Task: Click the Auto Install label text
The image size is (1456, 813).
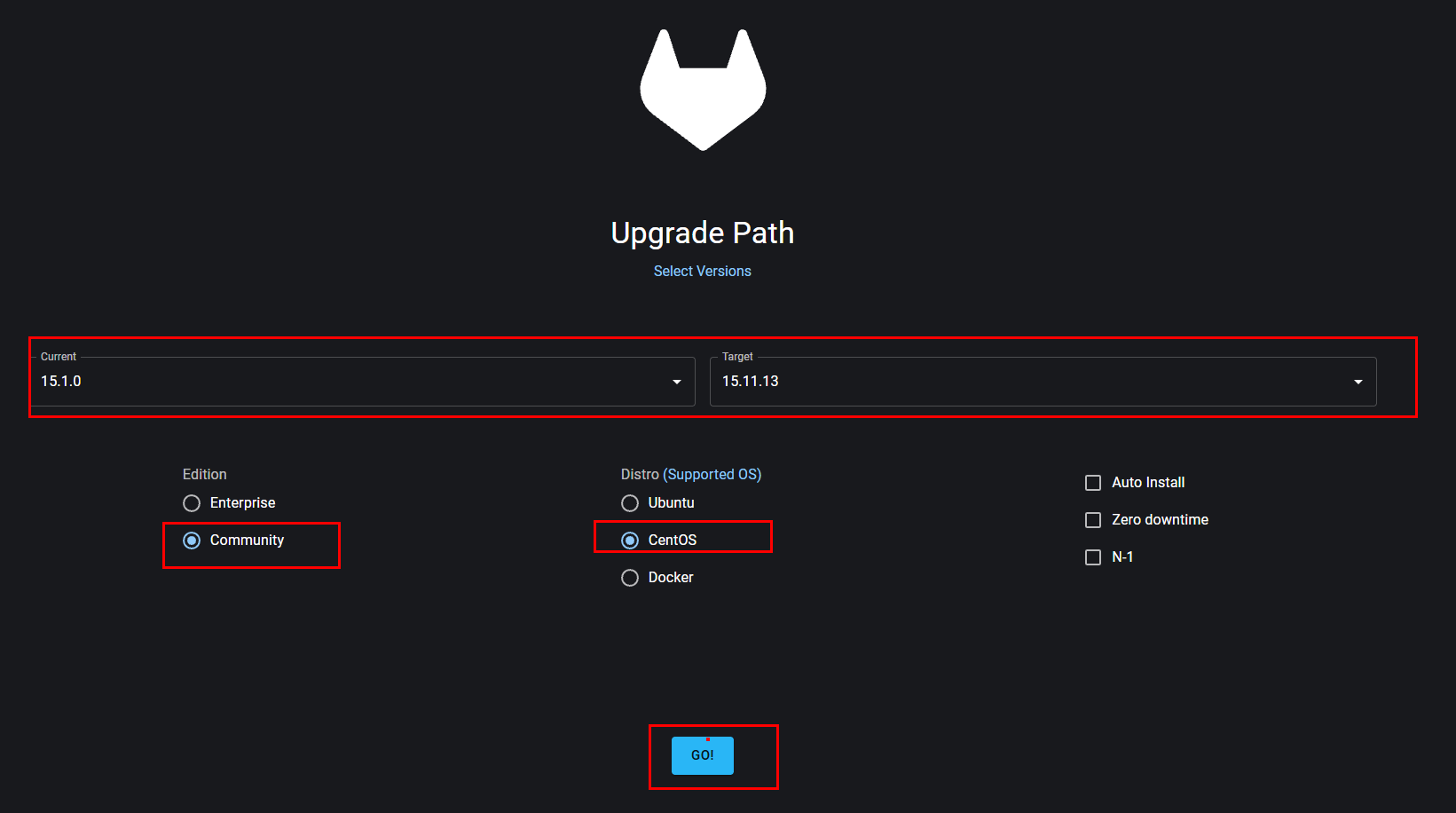Action: (x=1148, y=483)
